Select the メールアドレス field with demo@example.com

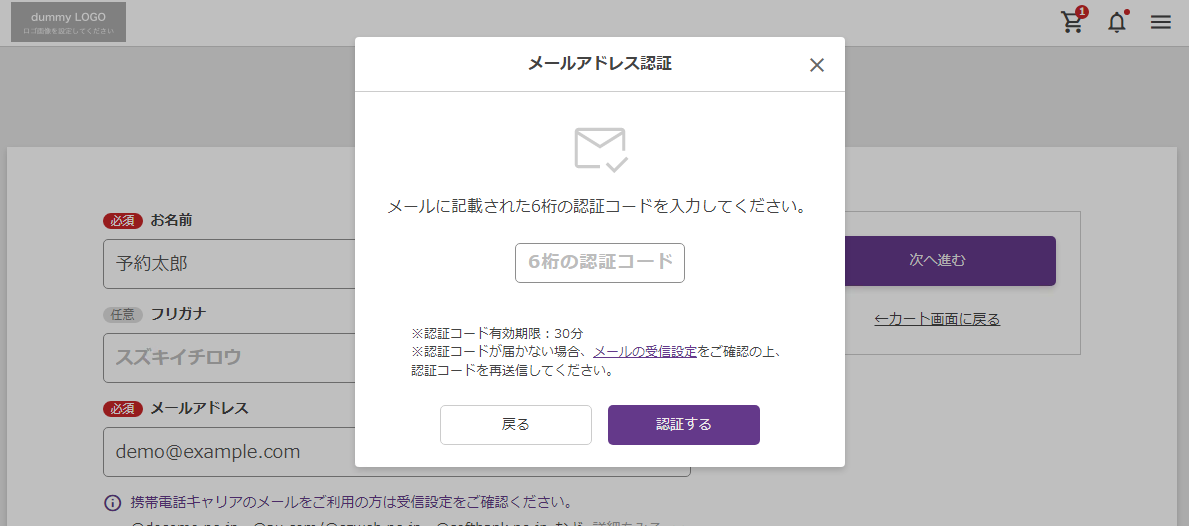coord(228,452)
